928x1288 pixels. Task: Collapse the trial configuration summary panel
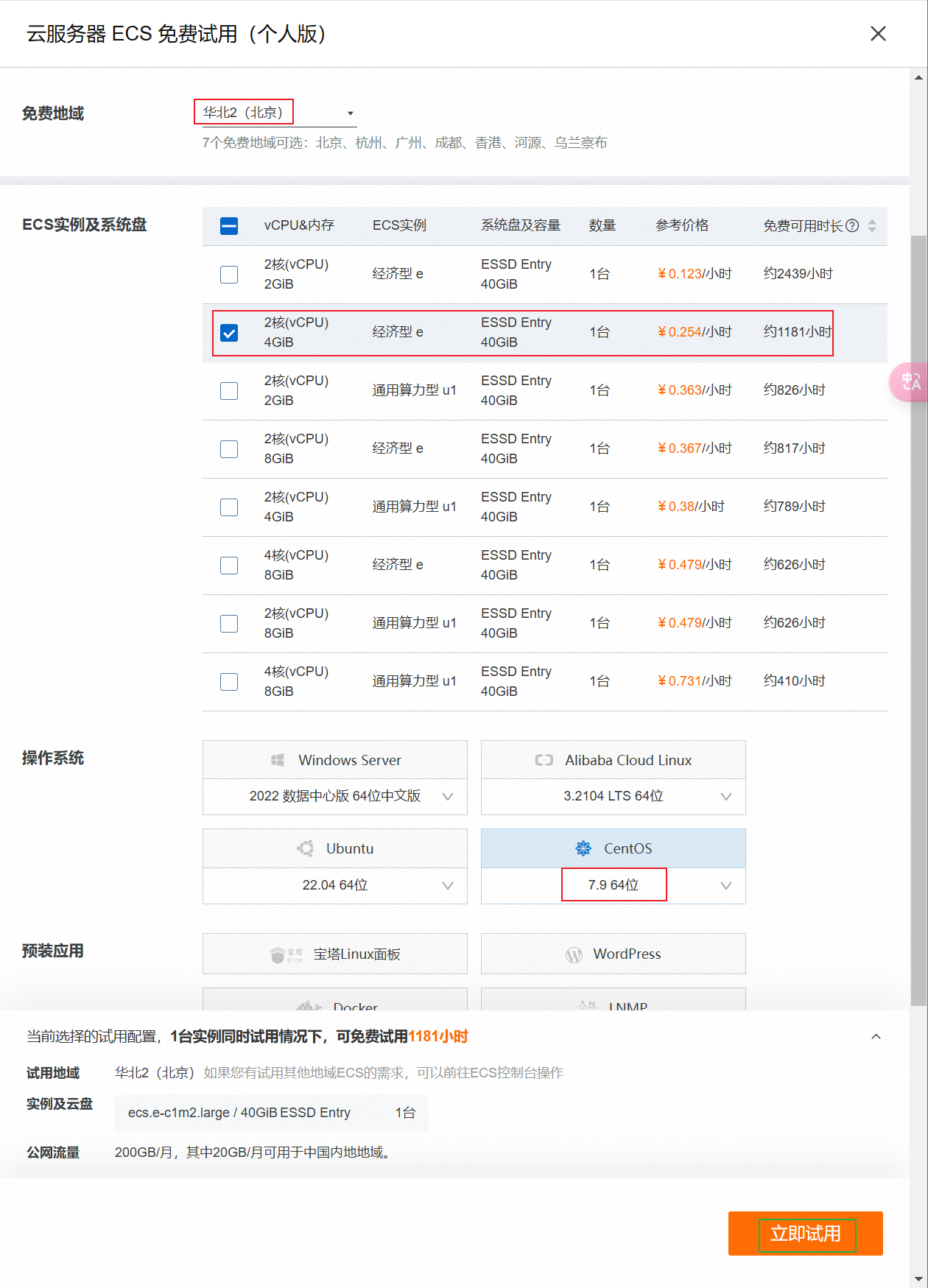[x=876, y=1036]
